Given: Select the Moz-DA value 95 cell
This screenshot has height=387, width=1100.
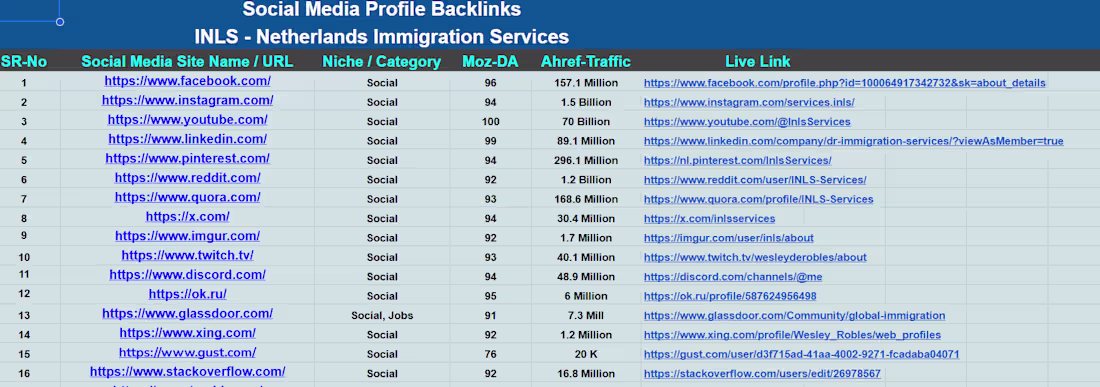Looking at the screenshot, I should 490,297.
